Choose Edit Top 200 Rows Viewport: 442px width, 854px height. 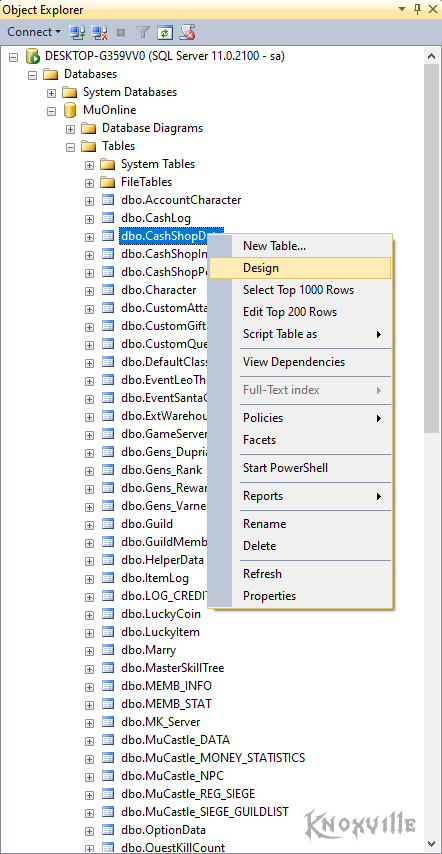(x=300, y=312)
